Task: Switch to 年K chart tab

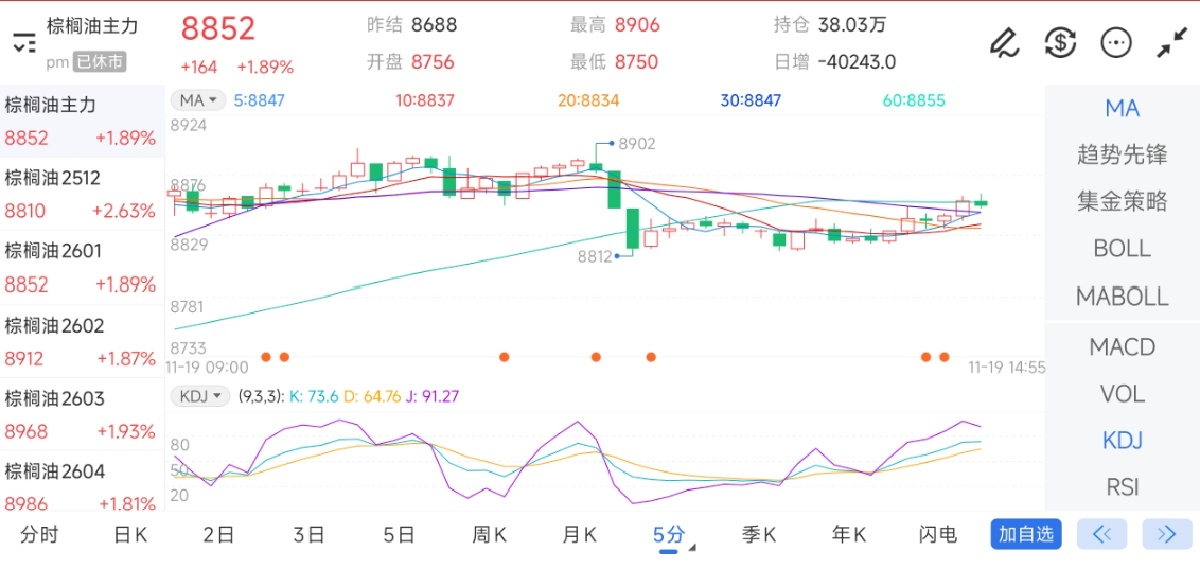Action: point(849,535)
